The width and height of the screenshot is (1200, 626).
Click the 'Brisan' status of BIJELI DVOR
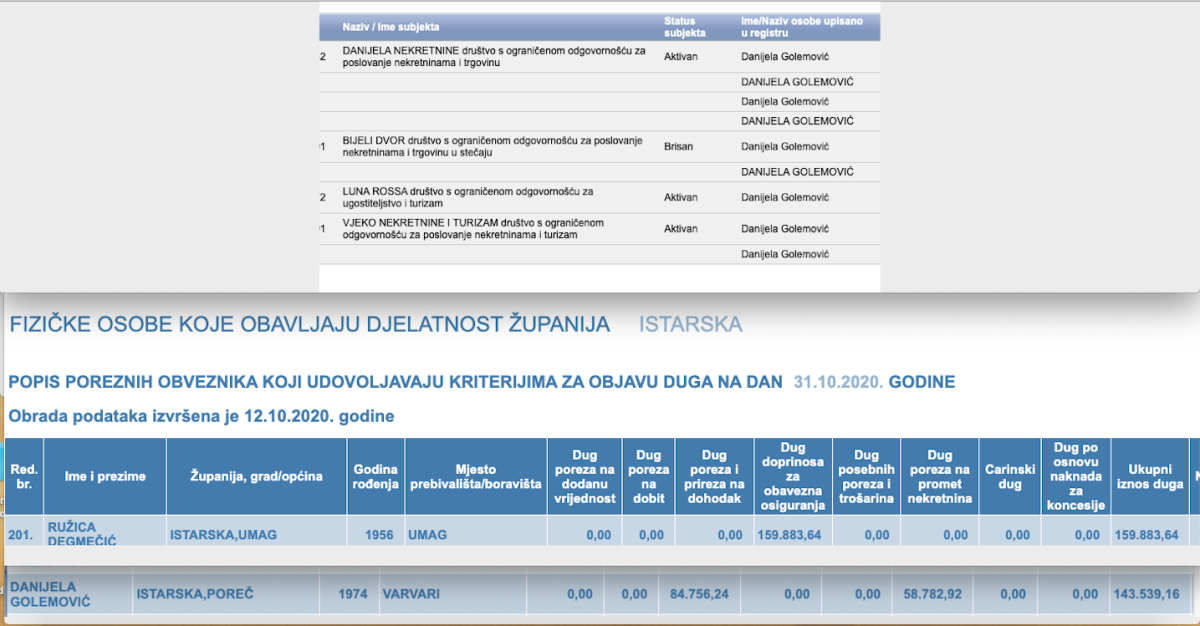(679, 146)
